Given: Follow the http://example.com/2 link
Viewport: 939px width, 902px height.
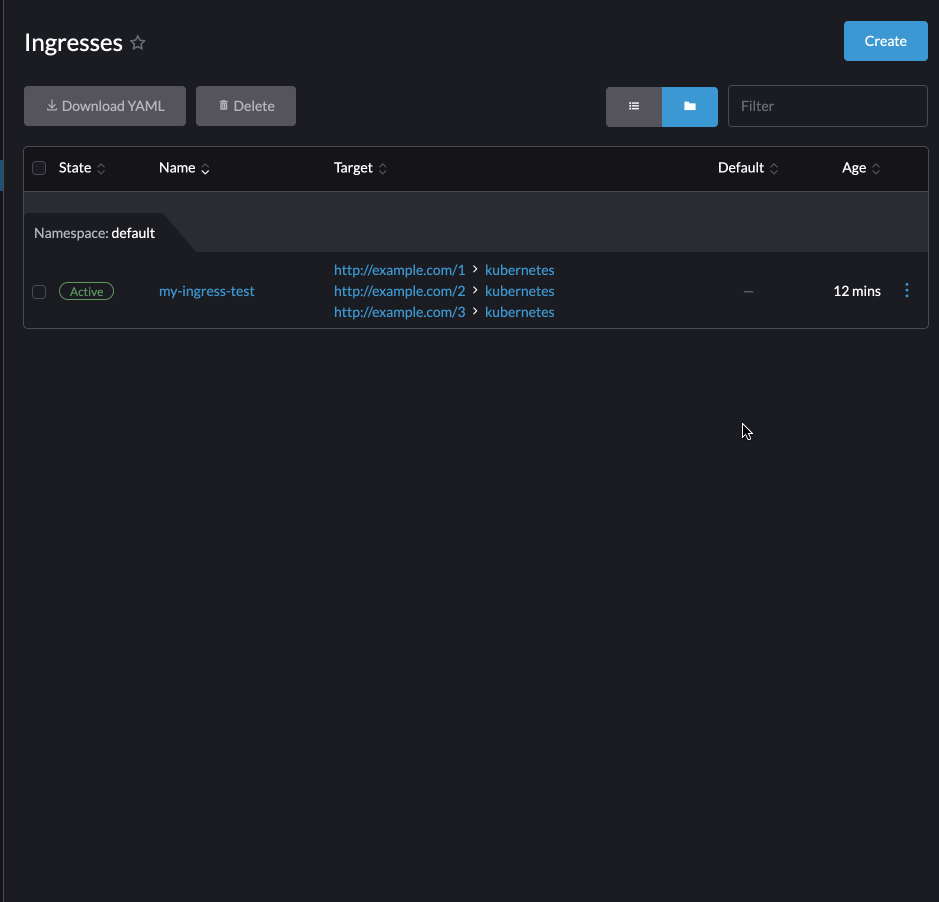Looking at the screenshot, I should pos(399,290).
